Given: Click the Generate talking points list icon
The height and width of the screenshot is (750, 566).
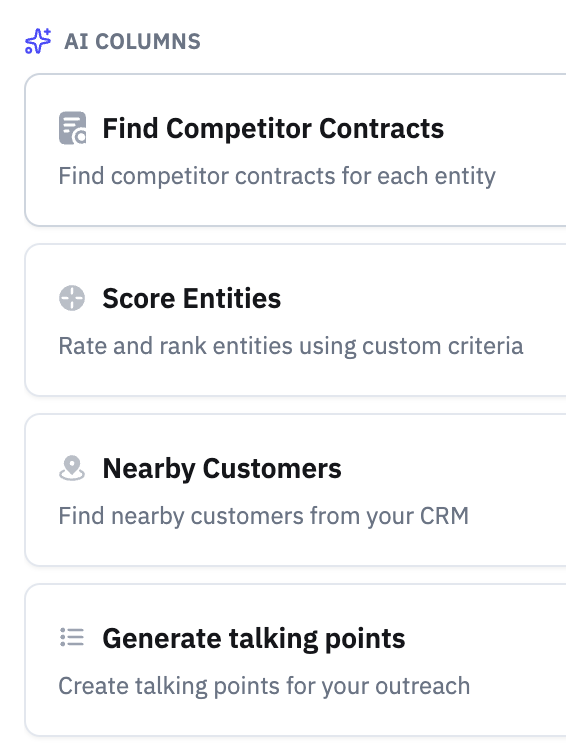Looking at the screenshot, I should pos(72,638).
